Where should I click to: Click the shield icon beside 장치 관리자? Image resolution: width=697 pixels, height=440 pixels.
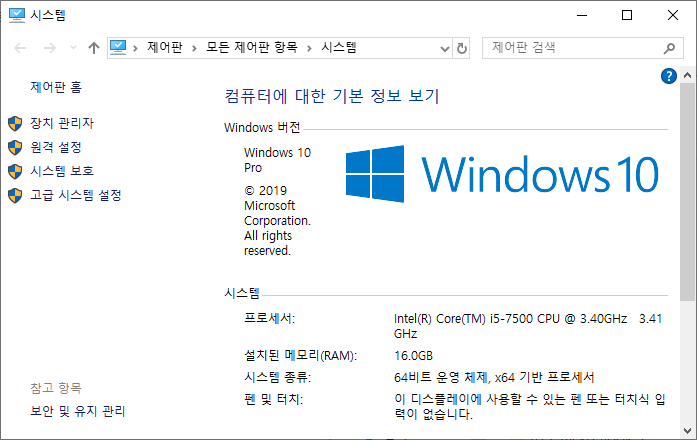15,124
